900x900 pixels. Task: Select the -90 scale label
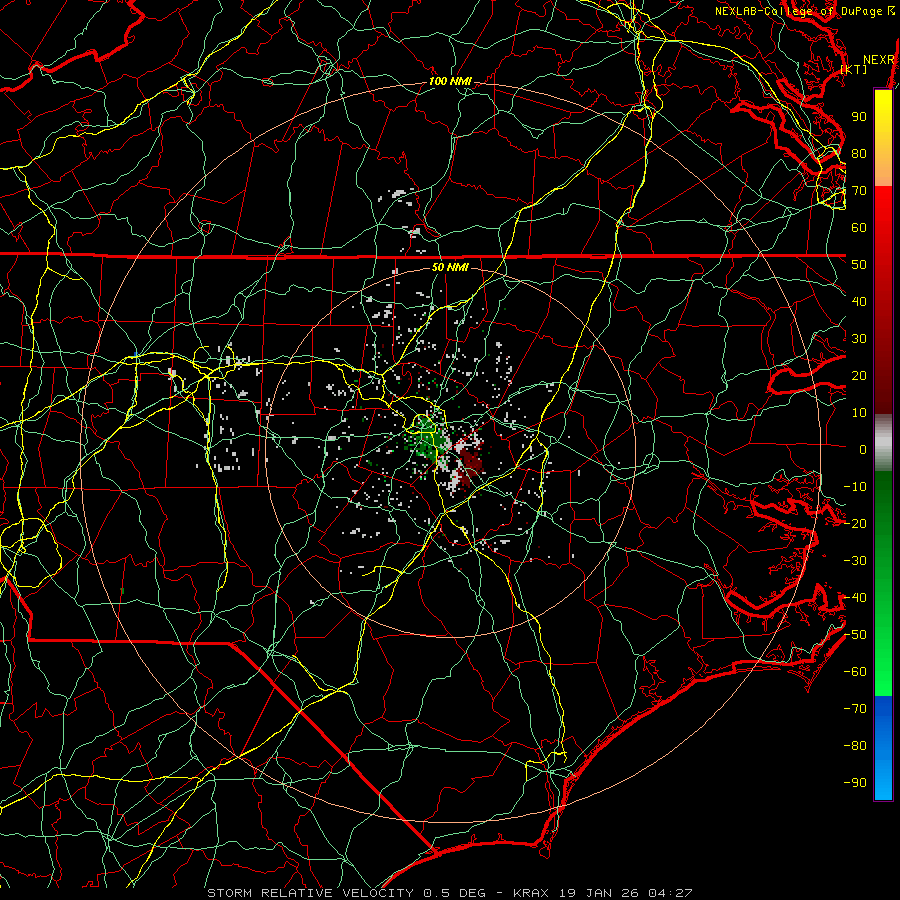pyautogui.click(x=855, y=783)
